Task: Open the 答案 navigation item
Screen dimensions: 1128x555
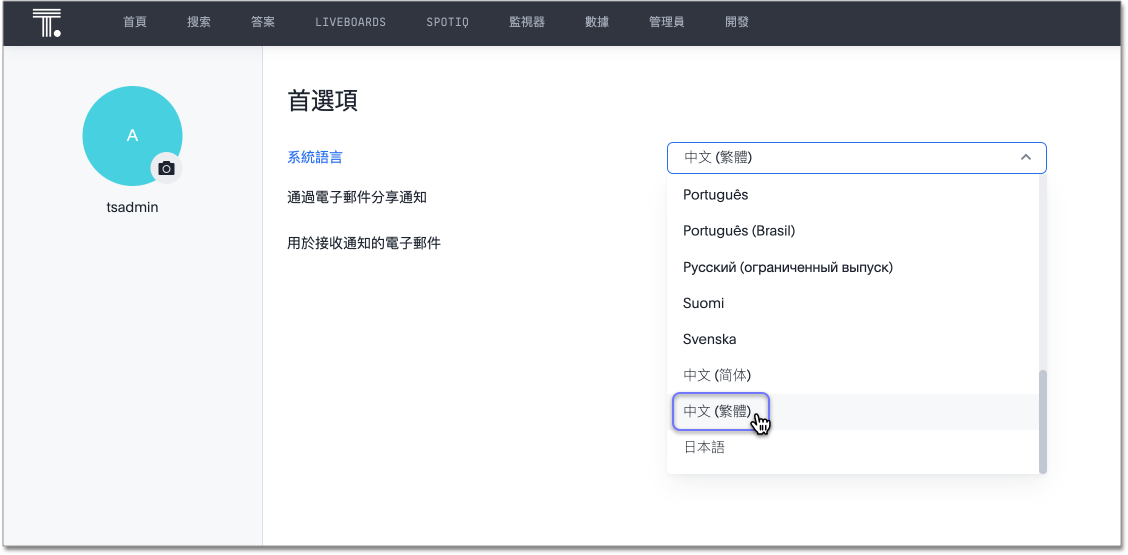Action: click(x=263, y=22)
